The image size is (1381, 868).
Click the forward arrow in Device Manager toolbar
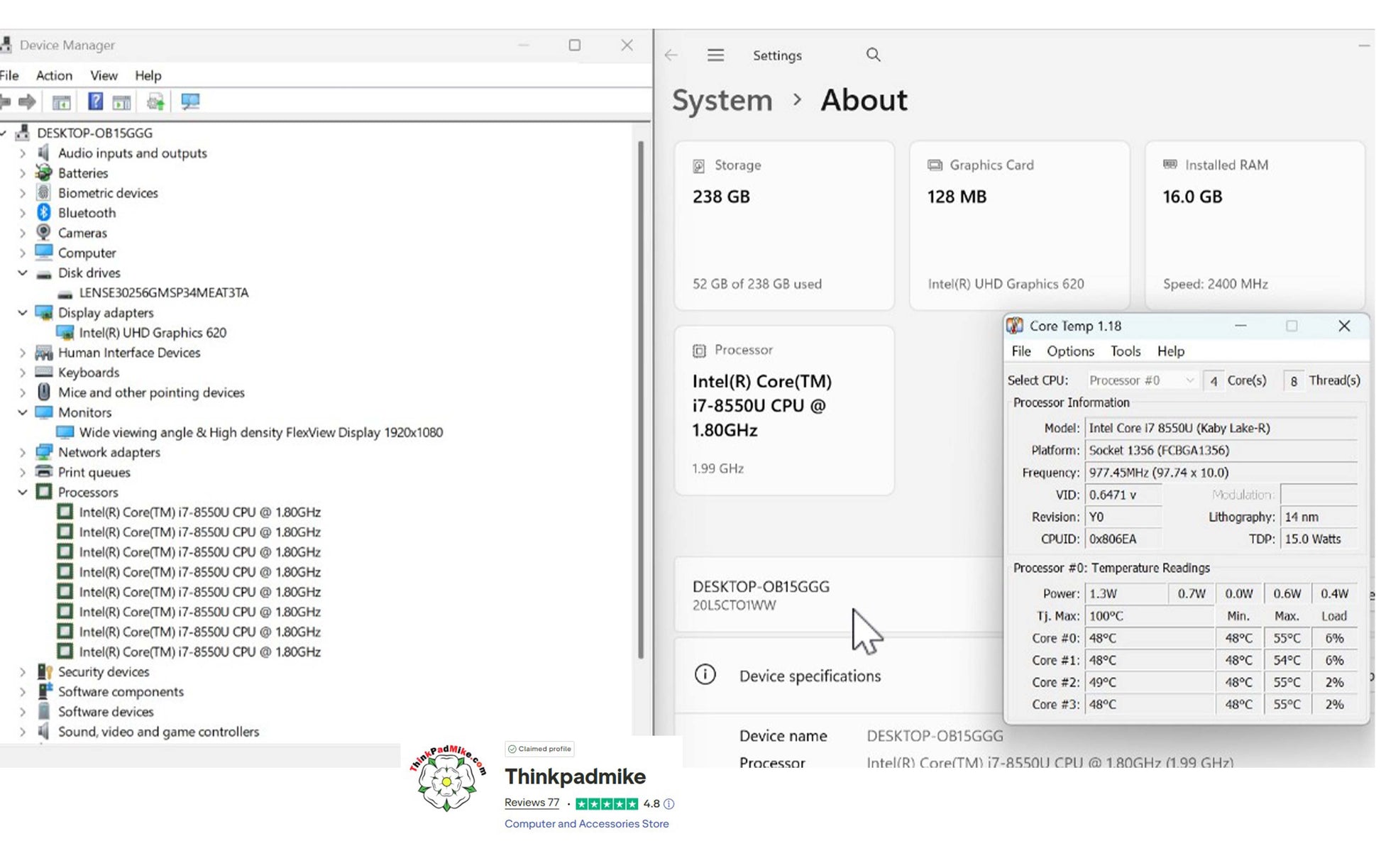27,102
